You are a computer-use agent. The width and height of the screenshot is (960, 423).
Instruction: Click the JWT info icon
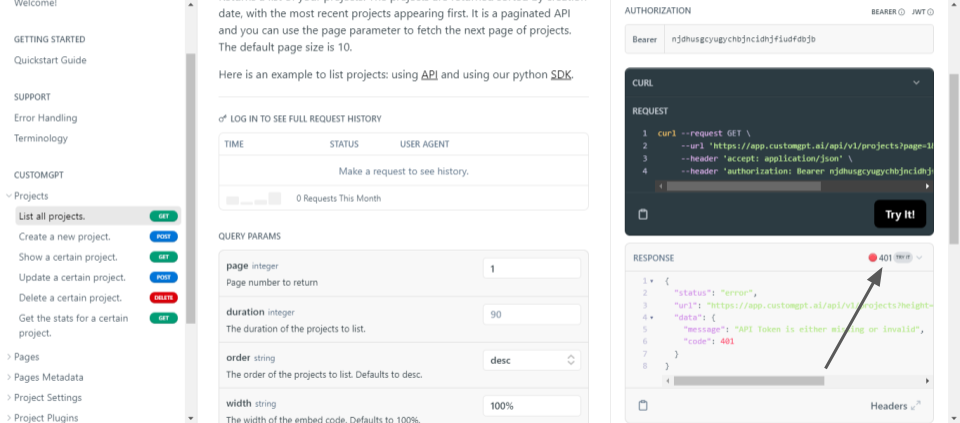click(929, 12)
